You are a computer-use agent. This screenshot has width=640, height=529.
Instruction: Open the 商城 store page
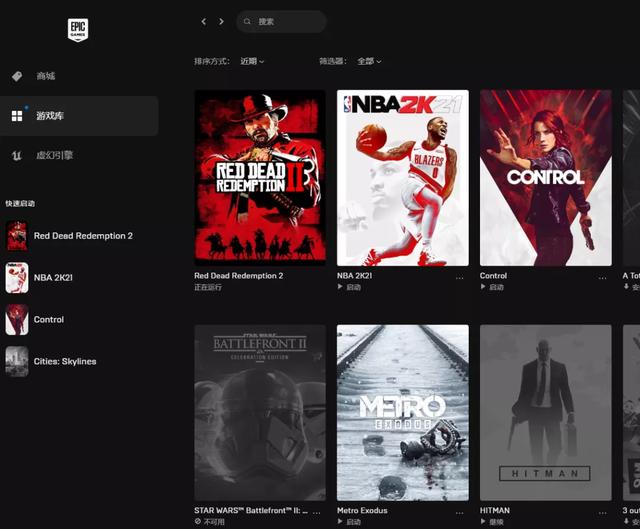[x=45, y=76]
